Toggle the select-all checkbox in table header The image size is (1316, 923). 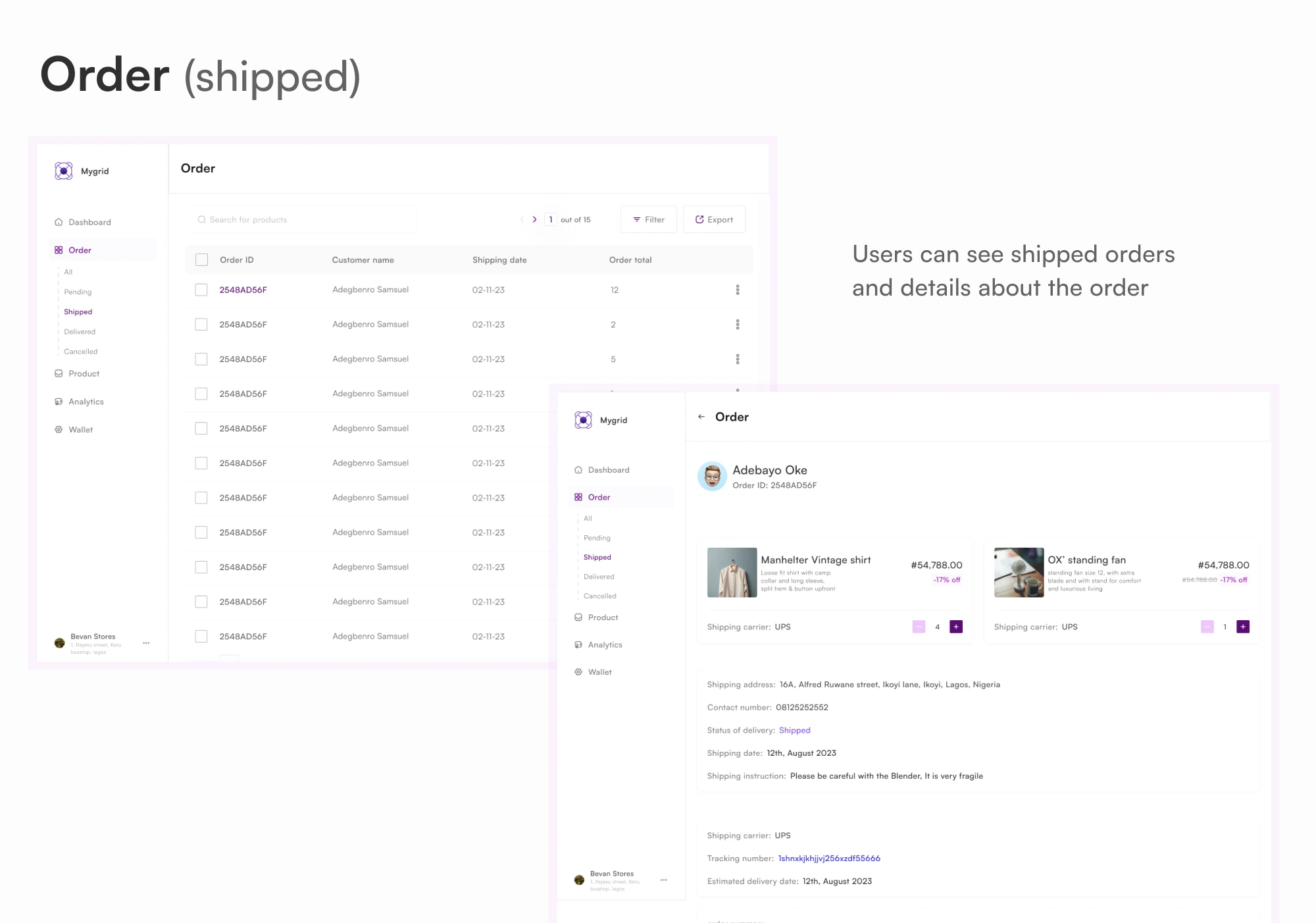(x=202, y=260)
